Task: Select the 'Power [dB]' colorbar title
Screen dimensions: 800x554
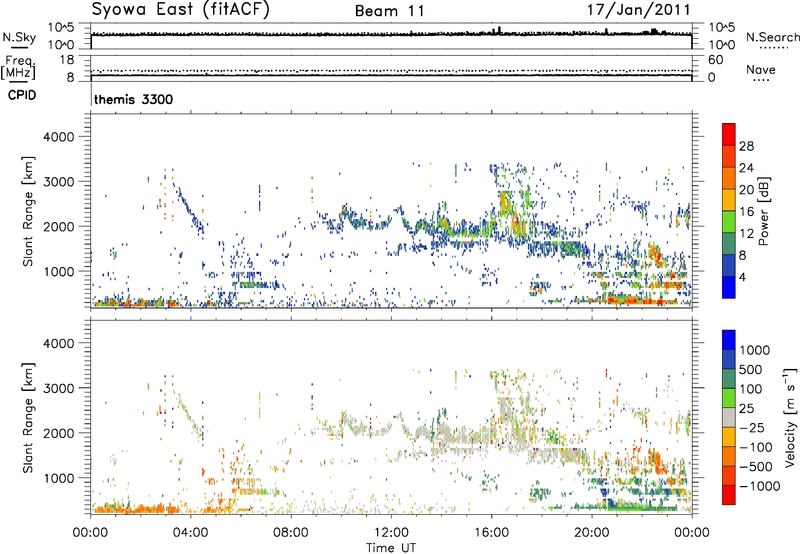Action: [x=763, y=211]
